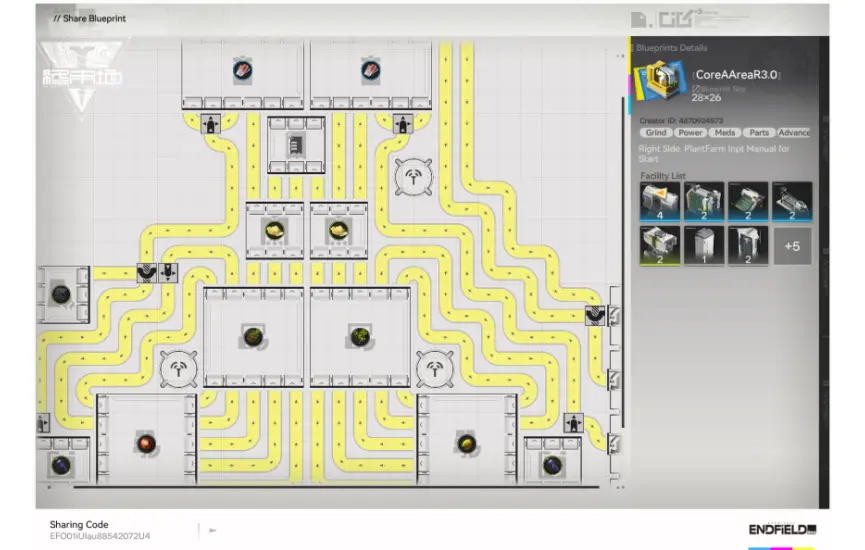The width and height of the screenshot is (865, 550).
Task: Expand the +5 additional facilities tile
Action: (791, 246)
